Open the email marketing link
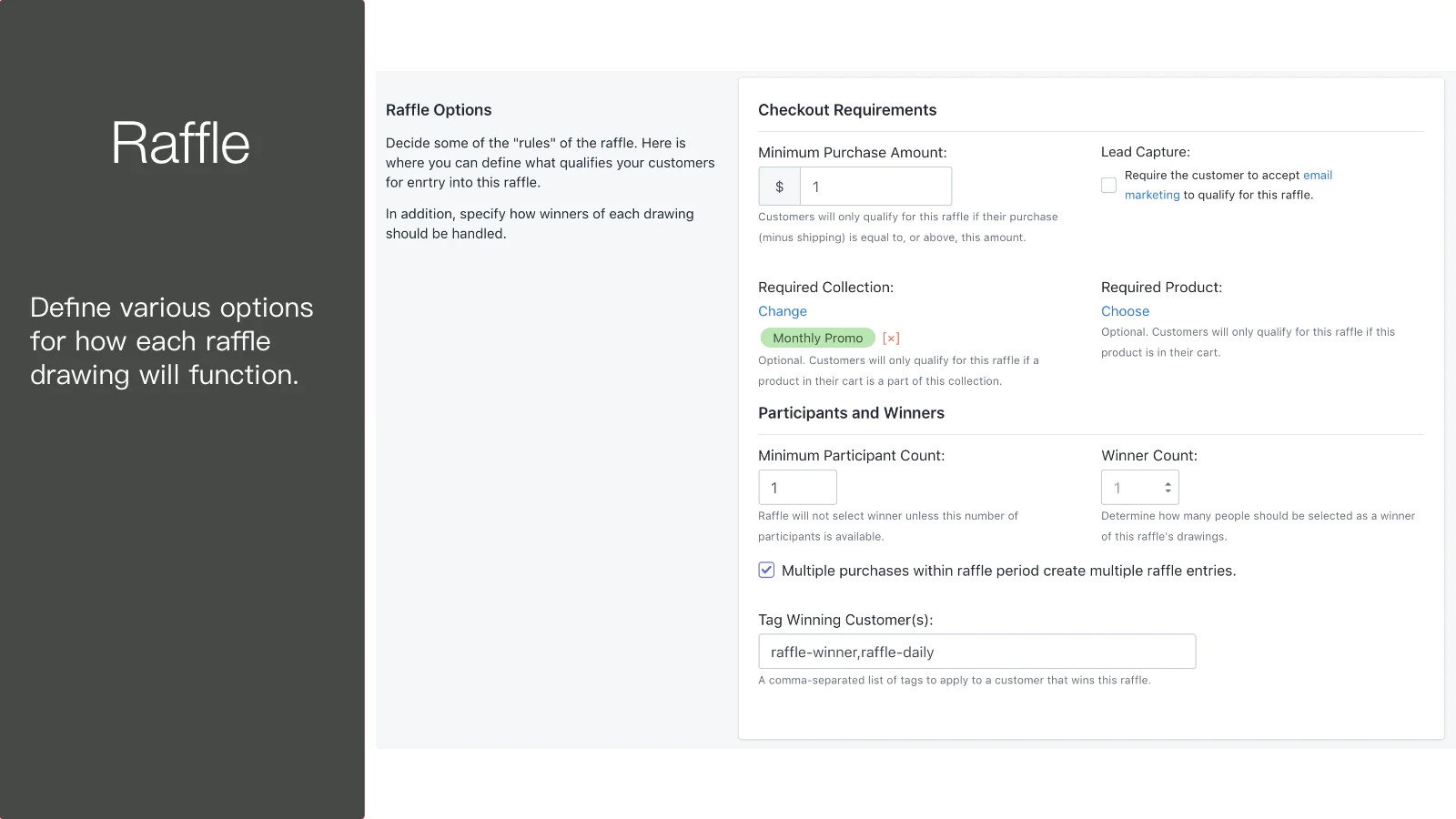 (1317, 176)
